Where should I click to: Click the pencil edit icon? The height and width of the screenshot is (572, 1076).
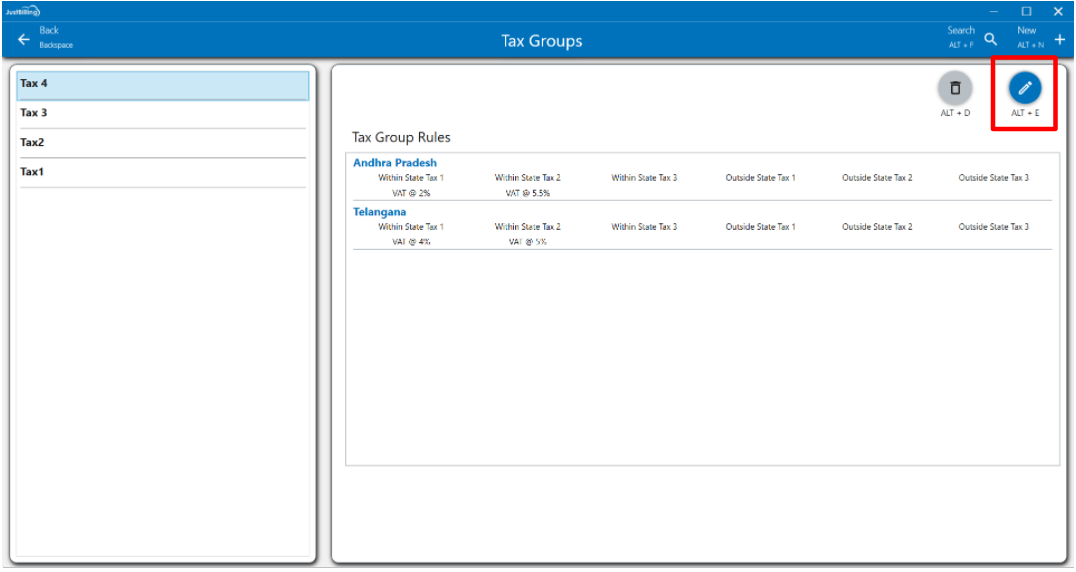click(x=1024, y=89)
